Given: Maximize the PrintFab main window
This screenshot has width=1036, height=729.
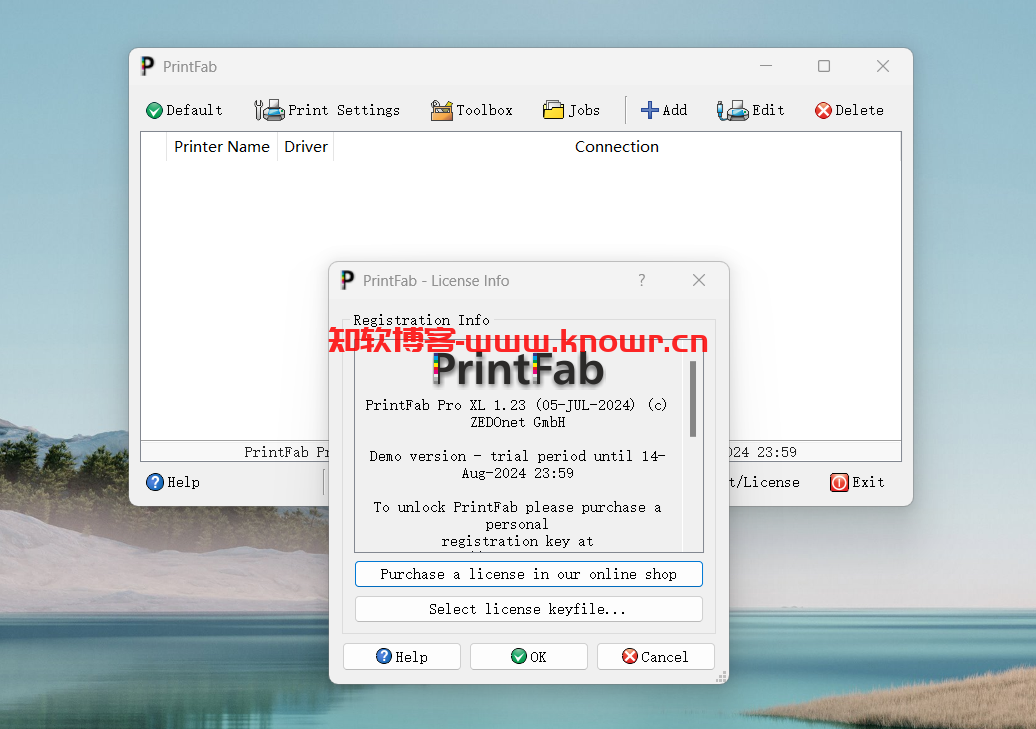Looking at the screenshot, I should (x=824, y=66).
